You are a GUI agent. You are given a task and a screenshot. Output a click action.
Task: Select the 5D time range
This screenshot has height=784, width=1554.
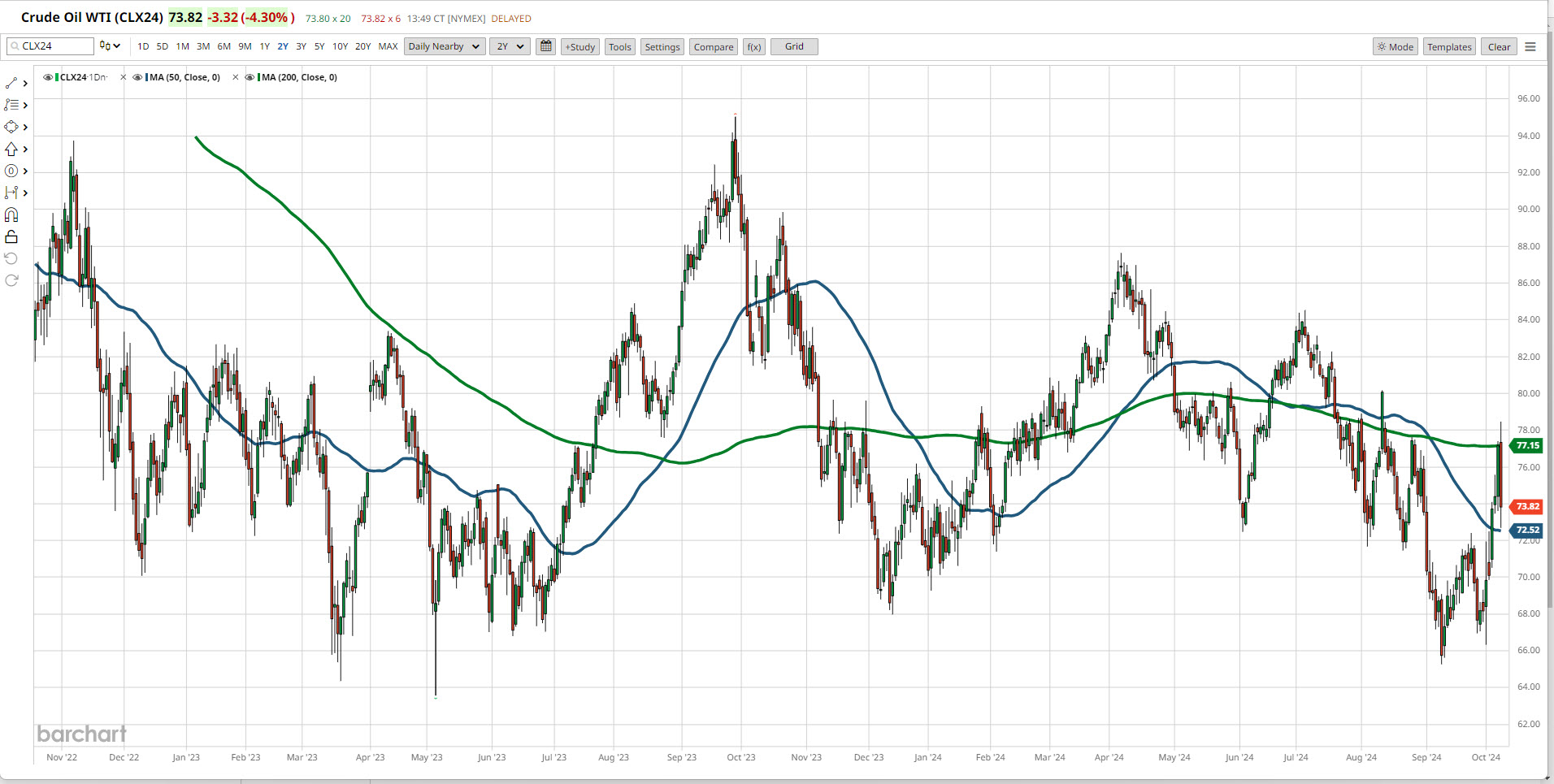click(163, 46)
